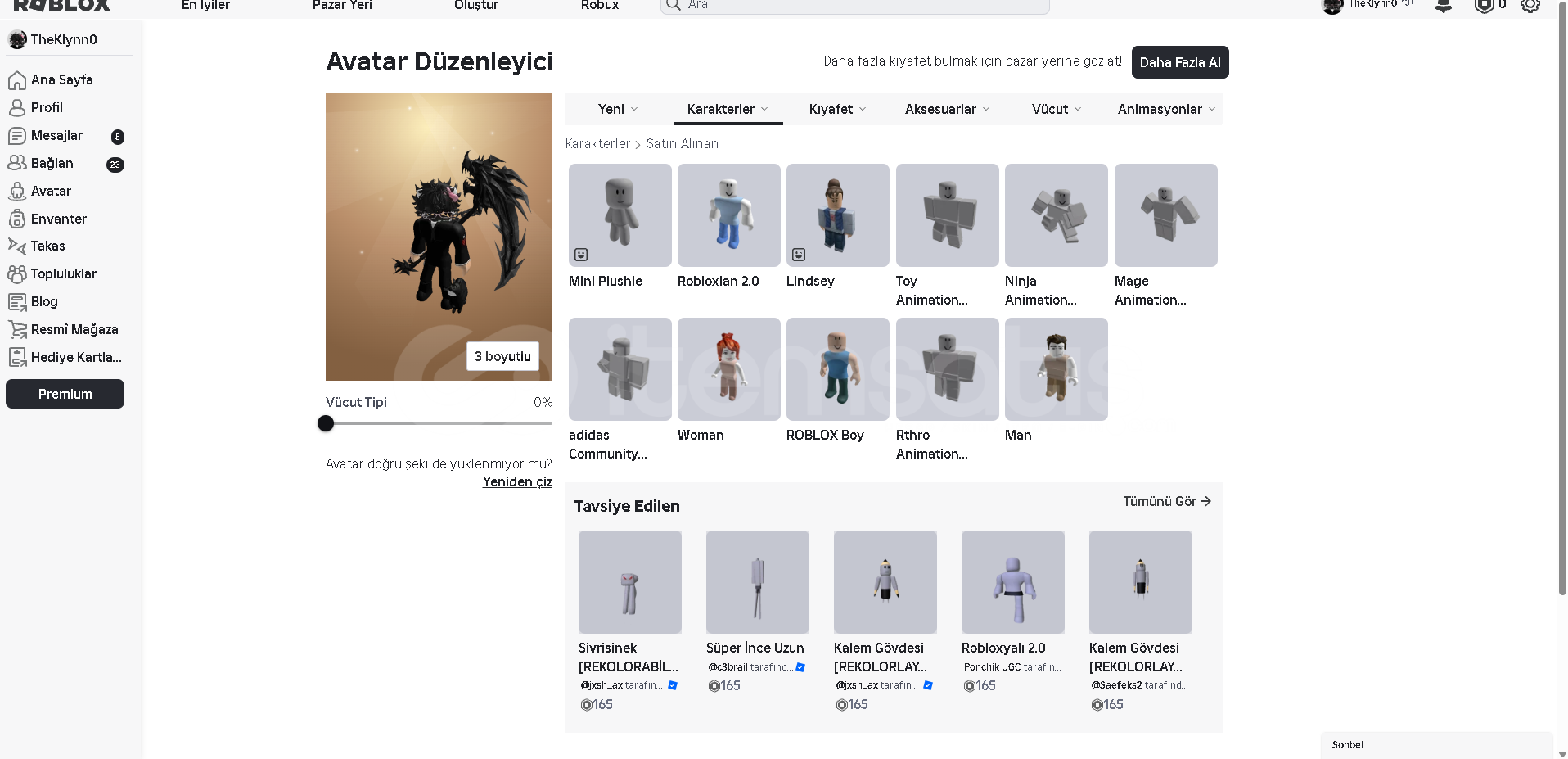Screen dimensions: 1568x759
Task: Click the Yeniden çiz link
Action: pos(517,481)
